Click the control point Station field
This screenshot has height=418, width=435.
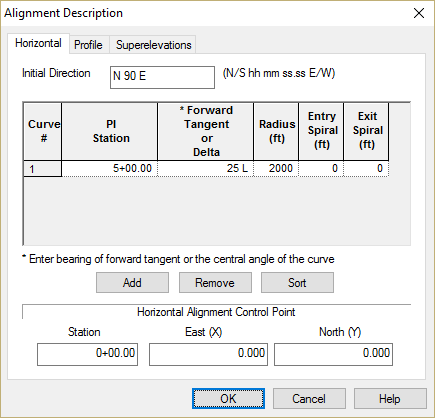click(87, 354)
